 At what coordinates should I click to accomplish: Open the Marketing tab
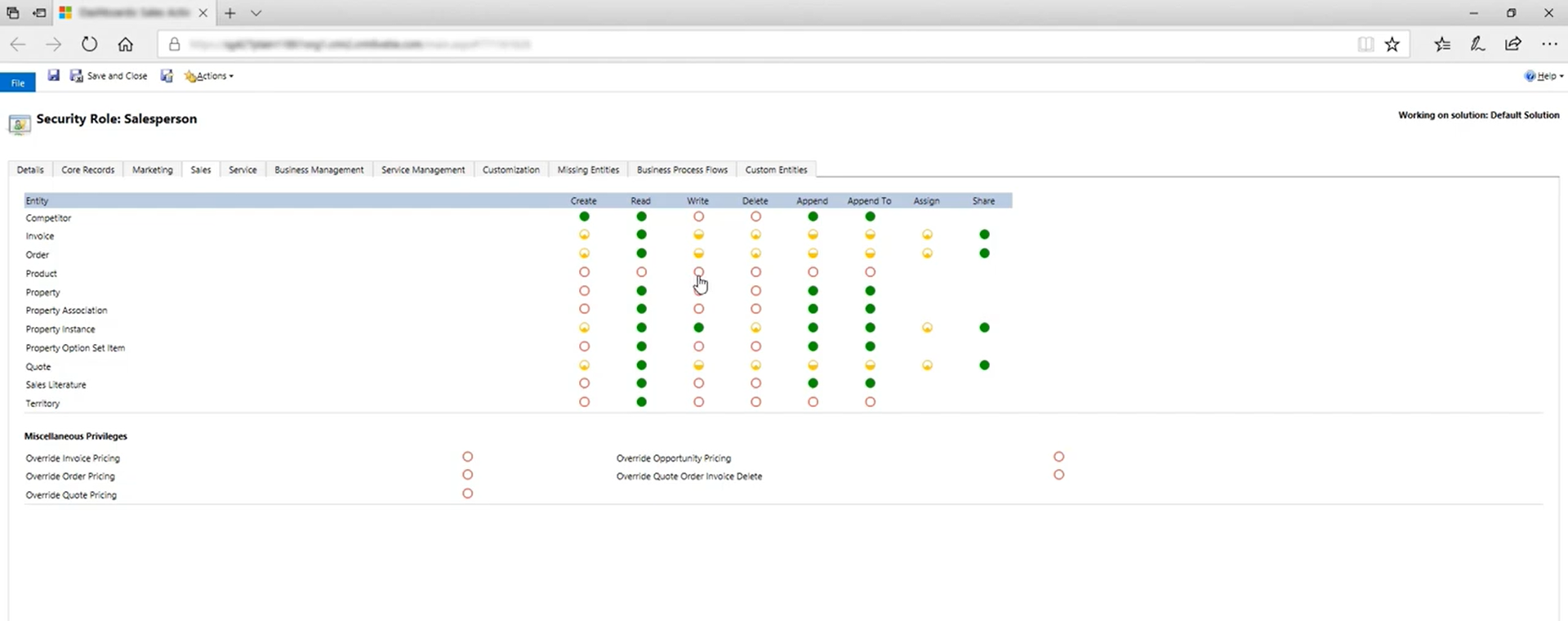tap(153, 170)
